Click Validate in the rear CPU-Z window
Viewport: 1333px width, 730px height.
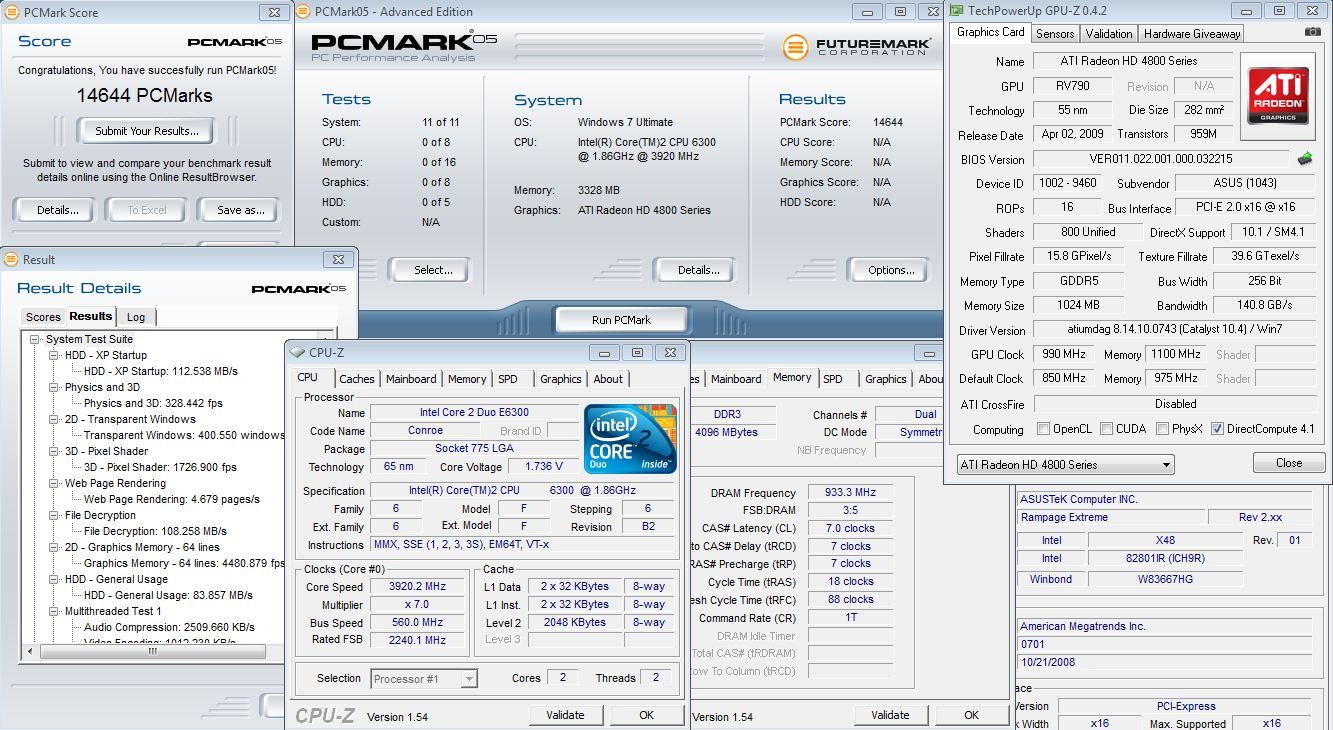890,715
